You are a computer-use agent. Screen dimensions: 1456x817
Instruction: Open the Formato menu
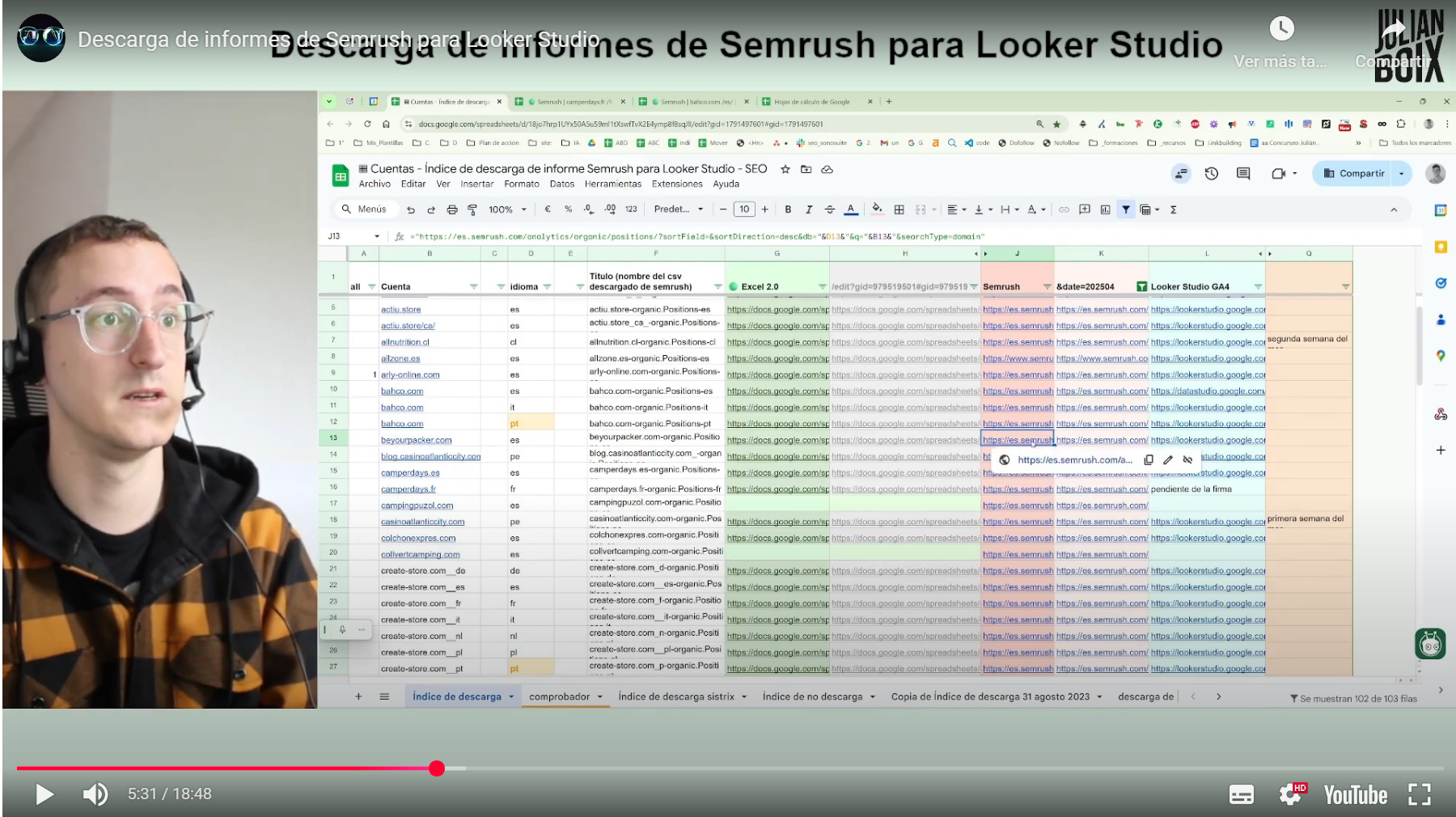pos(522,184)
